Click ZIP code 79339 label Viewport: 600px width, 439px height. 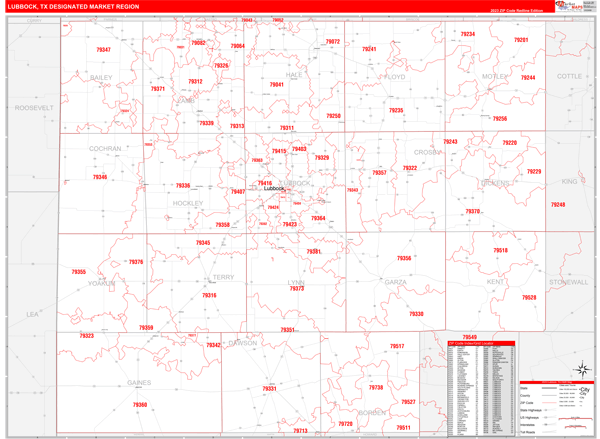click(x=206, y=123)
